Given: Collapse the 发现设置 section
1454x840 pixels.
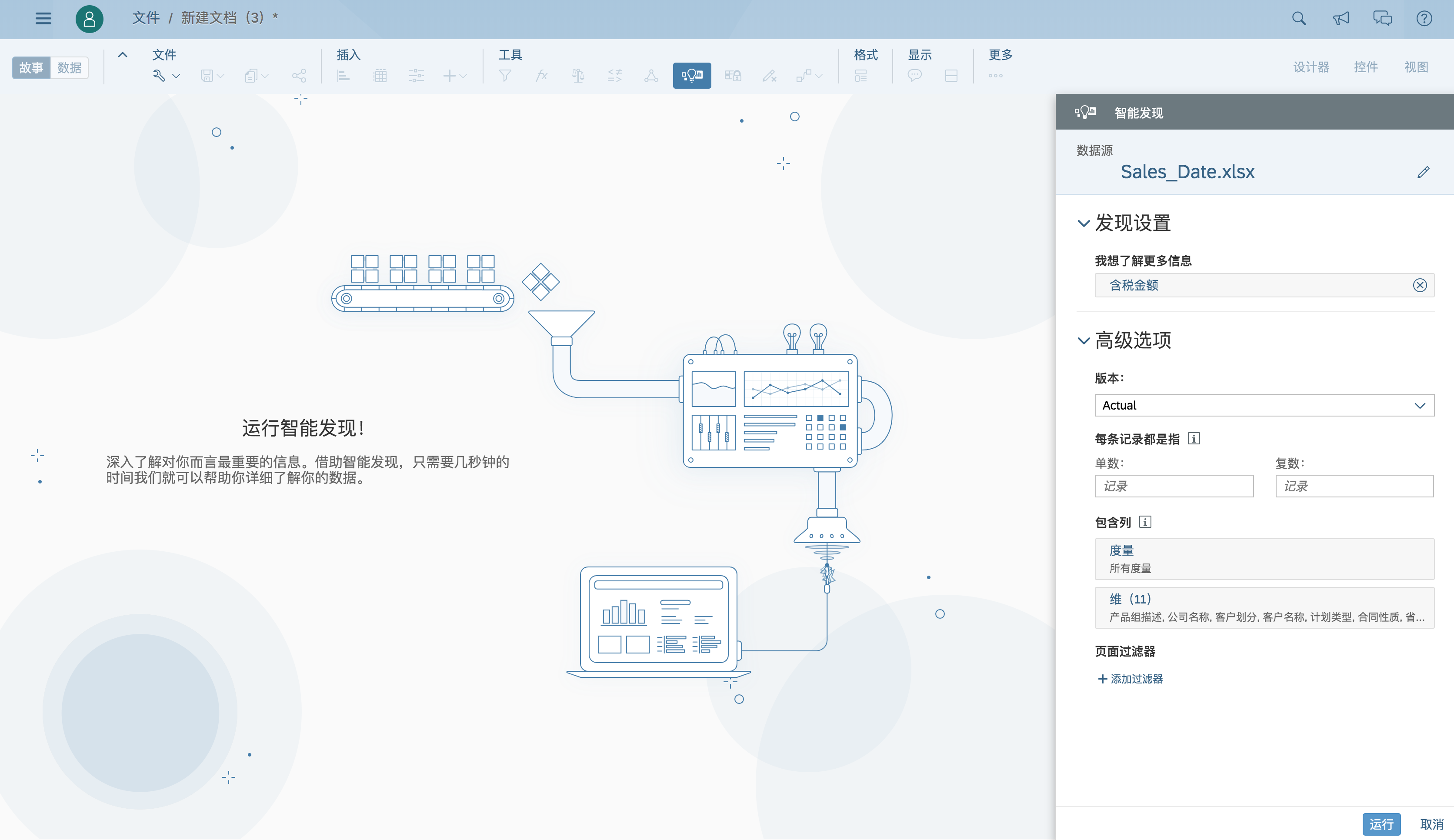Looking at the screenshot, I should click(1084, 223).
